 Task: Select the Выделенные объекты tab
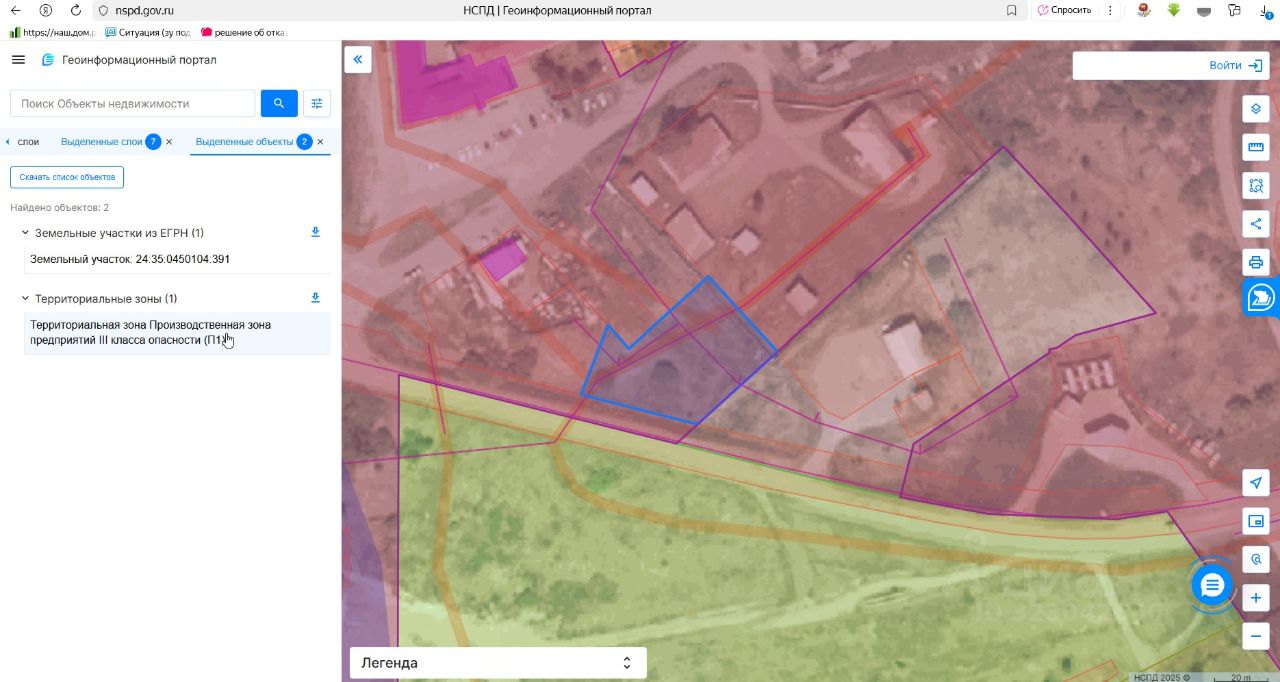pyautogui.click(x=244, y=142)
